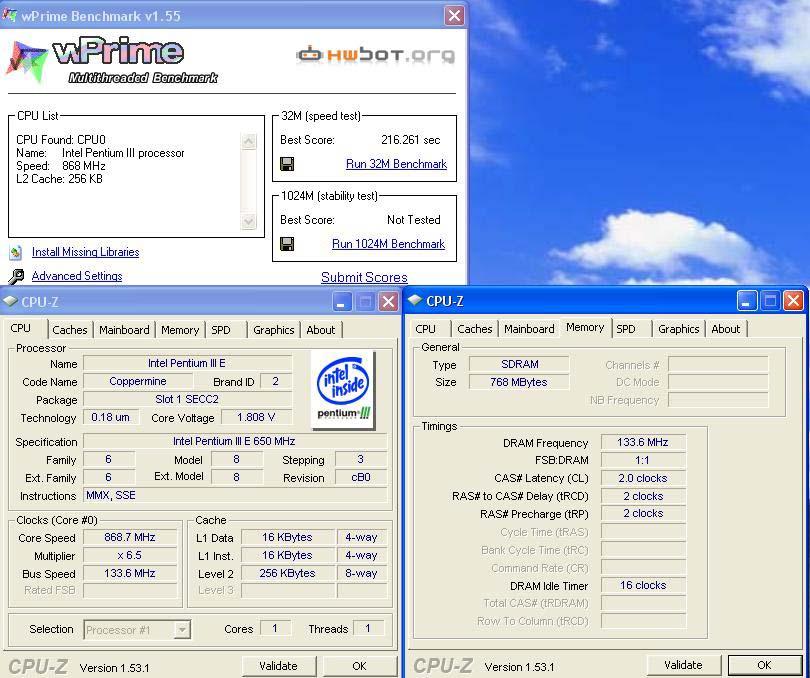Click the Package field Slot 1 SECC2
The height and width of the screenshot is (678, 810).
point(187,399)
